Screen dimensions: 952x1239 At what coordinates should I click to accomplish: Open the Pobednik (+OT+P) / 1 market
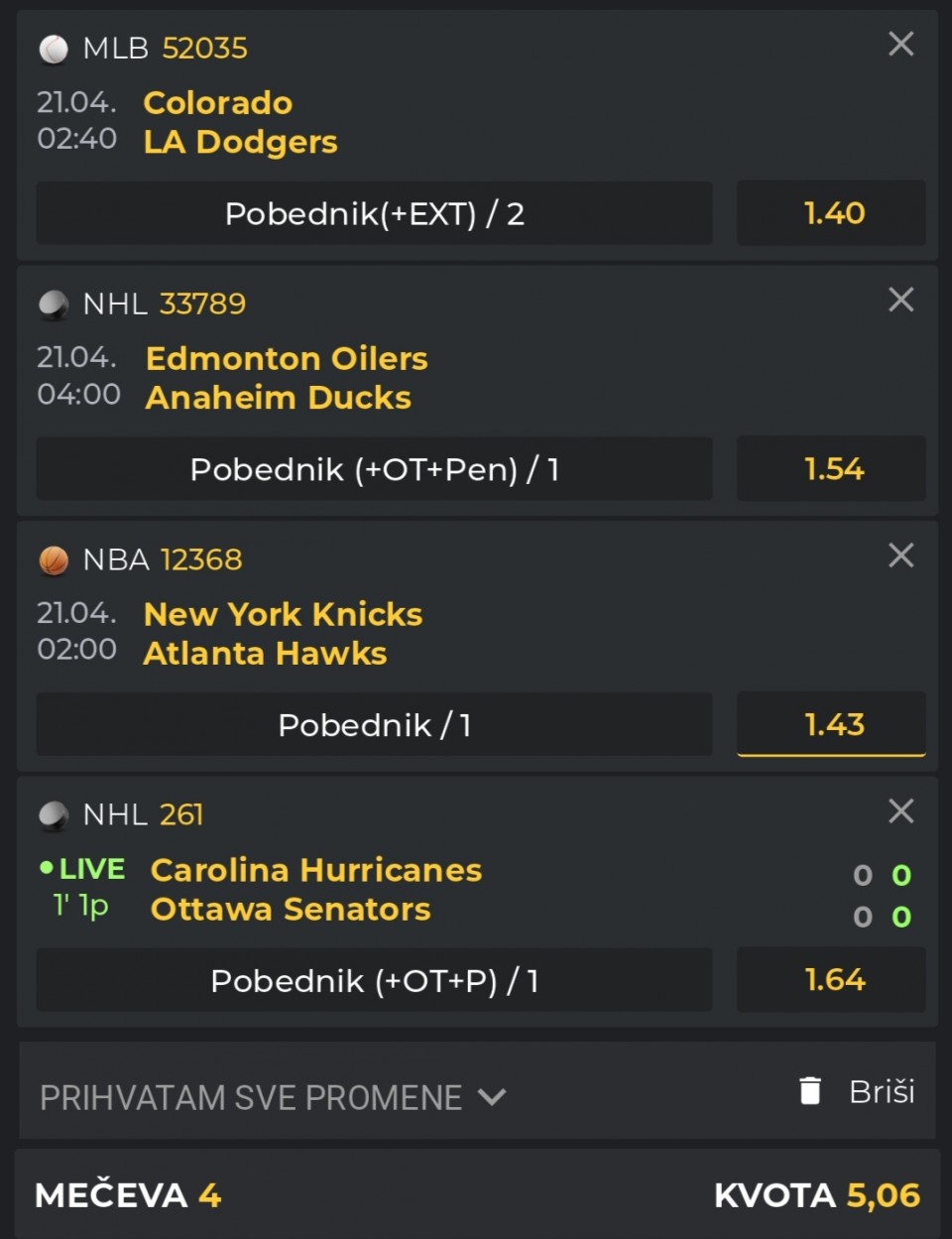tap(375, 981)
